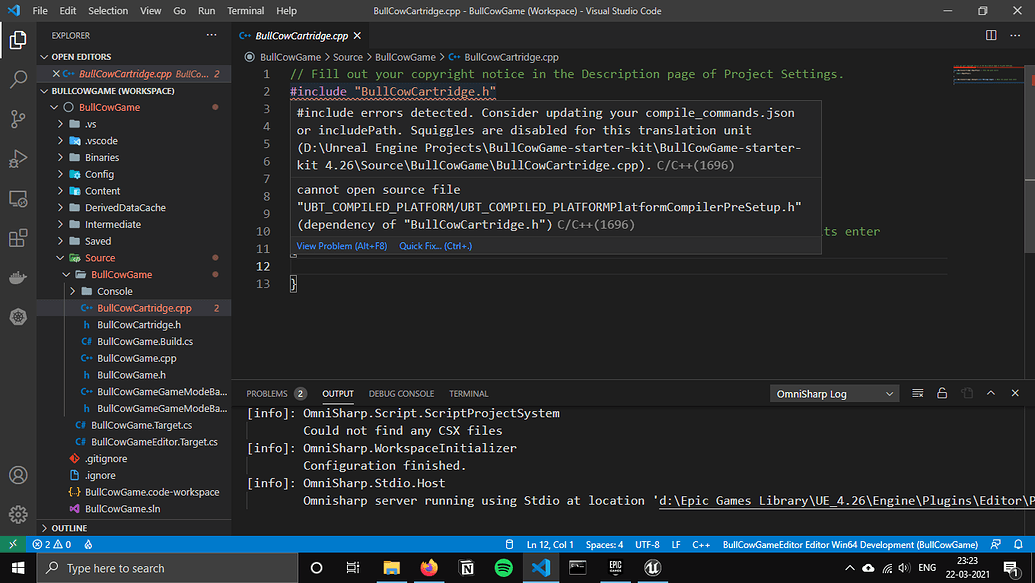
Task: Open the OmniSharp Log dropdown
Action: tap(834, 393)
